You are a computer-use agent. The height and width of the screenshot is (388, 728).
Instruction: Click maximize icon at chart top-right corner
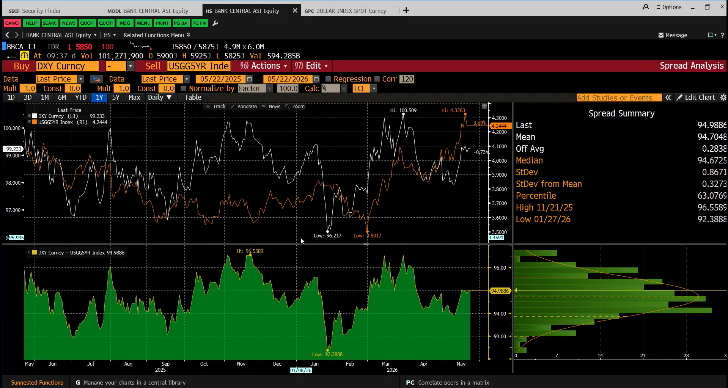pos(485,106)
